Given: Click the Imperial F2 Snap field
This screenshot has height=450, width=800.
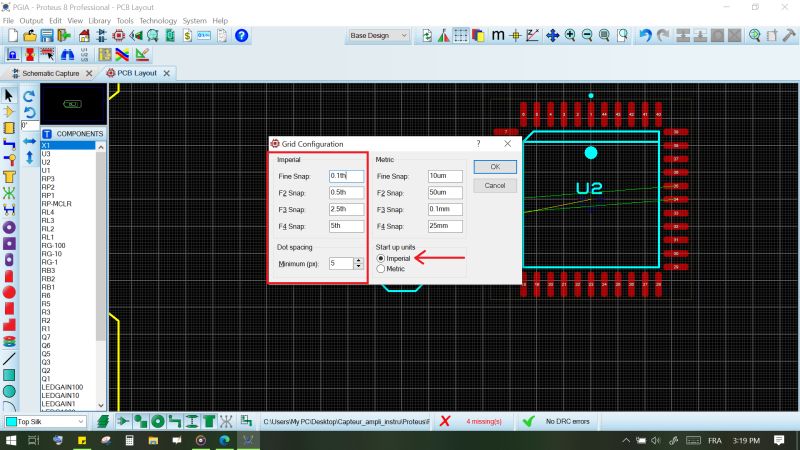Looking at the screenshot, I should click(x=346, y=193).
